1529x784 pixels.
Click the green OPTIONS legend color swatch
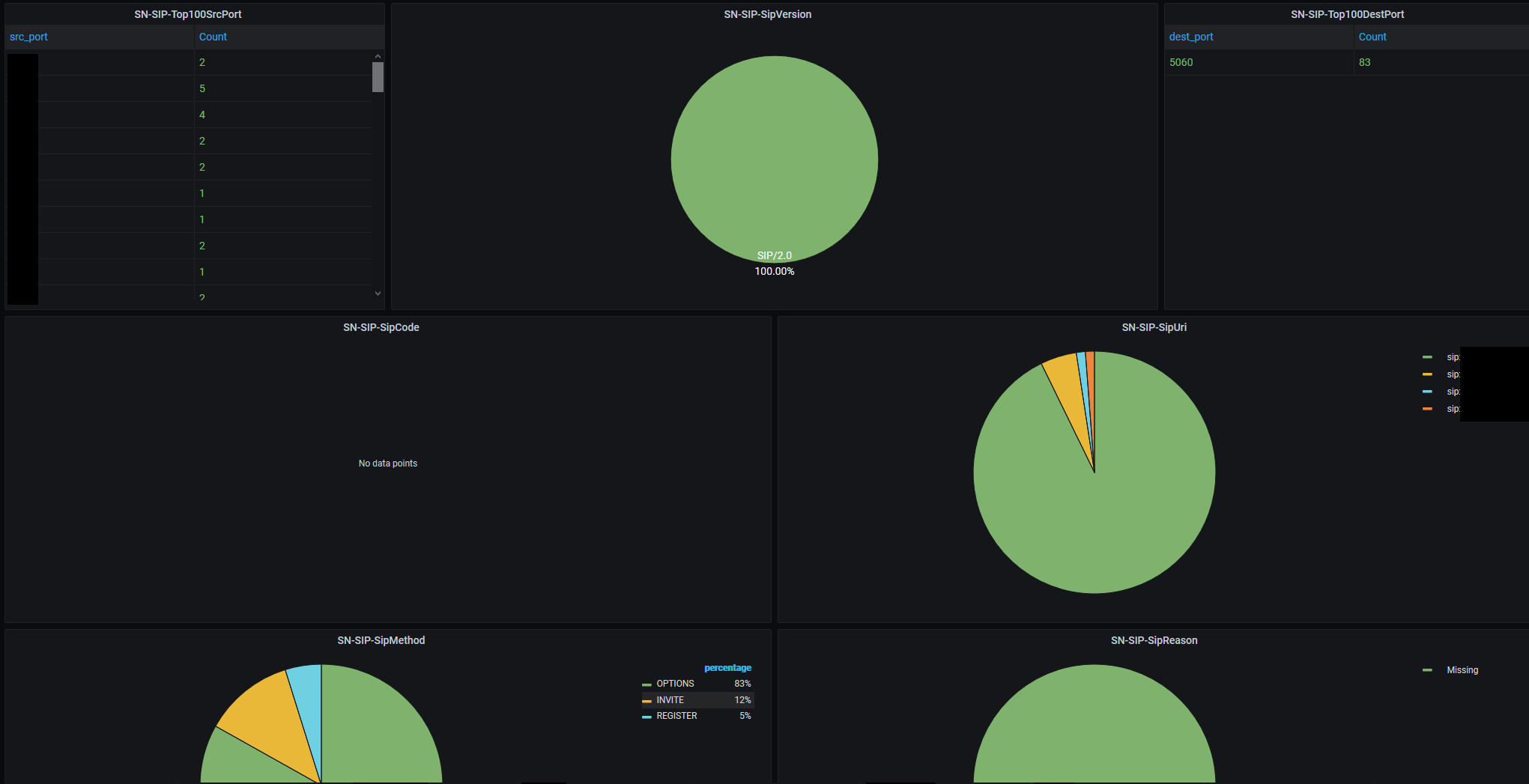647,684
